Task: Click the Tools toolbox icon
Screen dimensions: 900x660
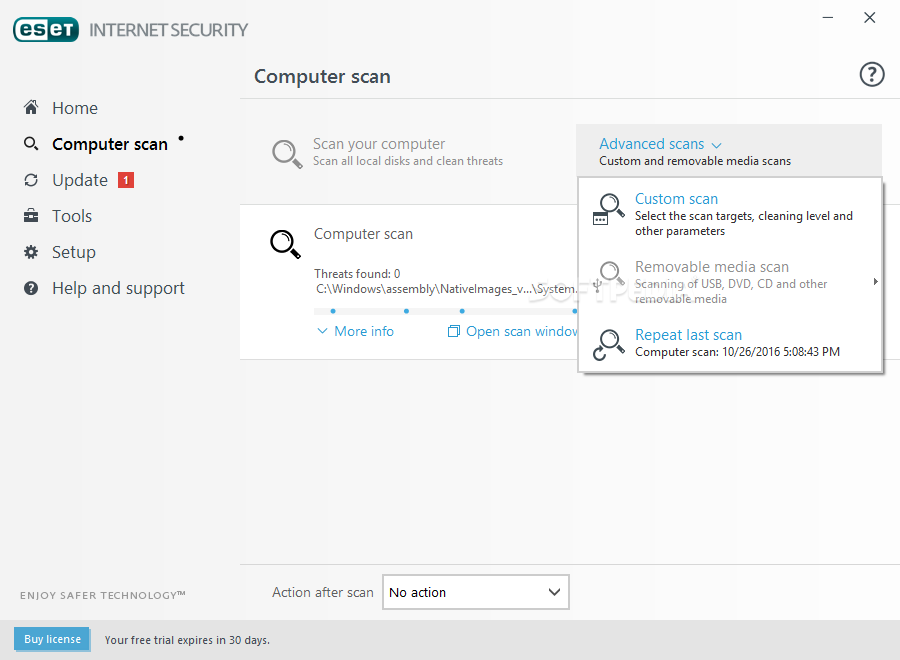Action: point(31,216)
